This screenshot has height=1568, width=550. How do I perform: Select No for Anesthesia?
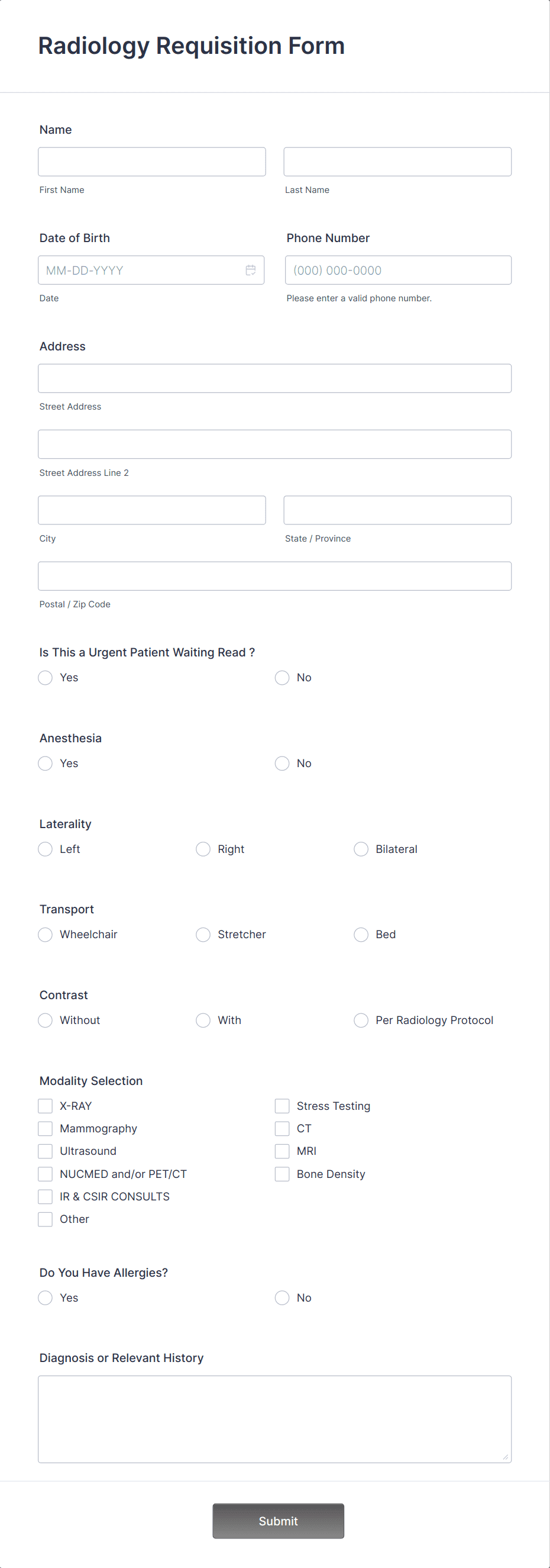(282, 764)
